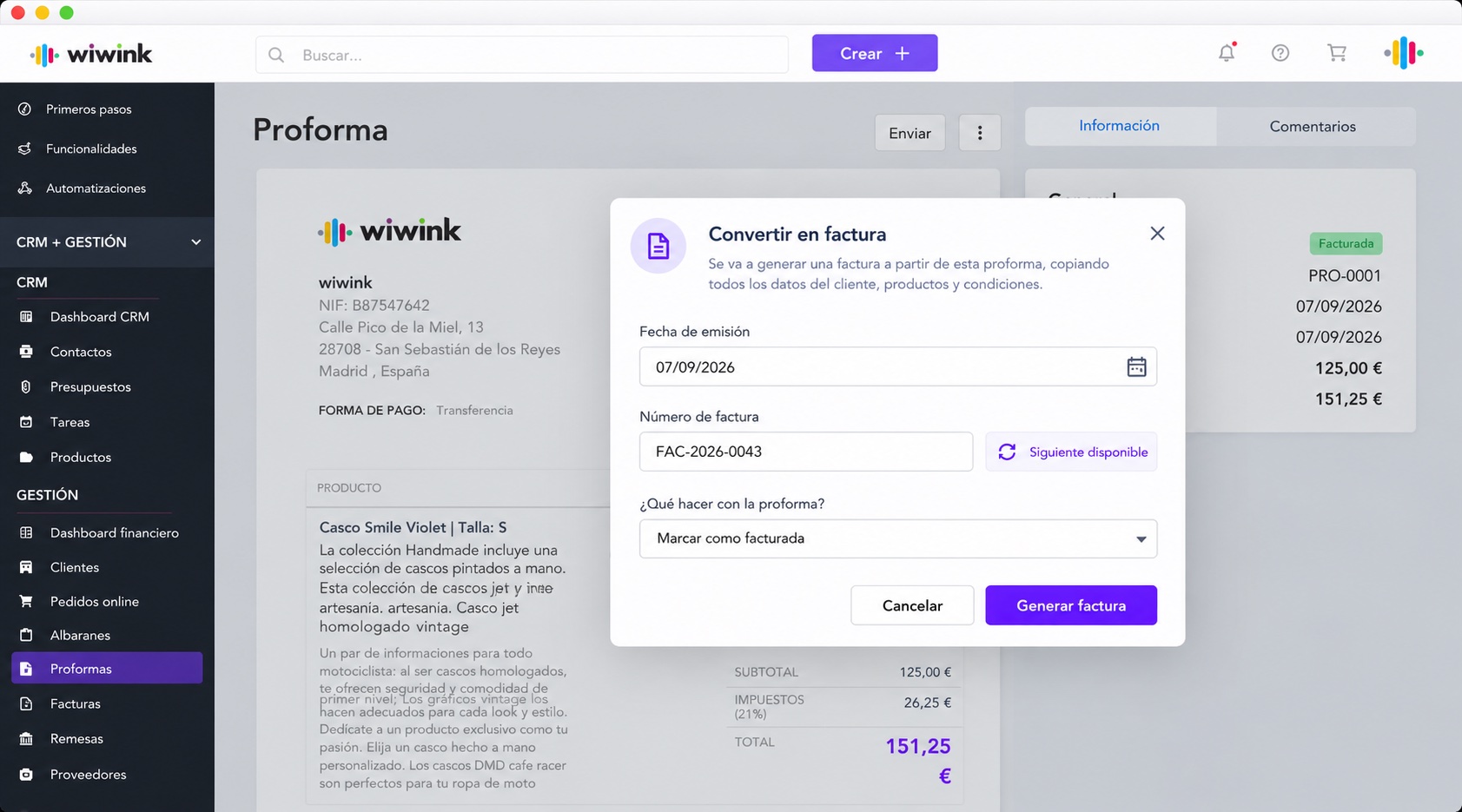The image size is (1462, 812).
Task: Click the Número de factura input field
Action: pyautogui.click(x=806, y=452)
